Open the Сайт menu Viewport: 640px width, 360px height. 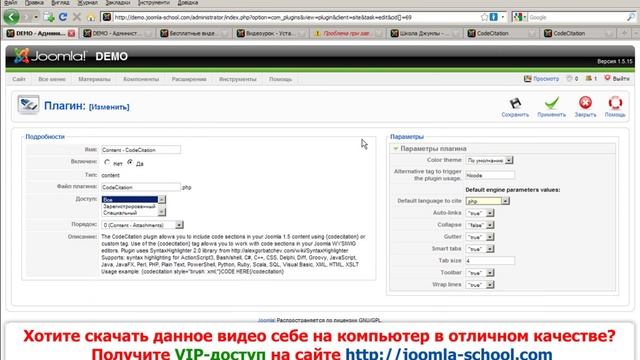click(19, 79)
